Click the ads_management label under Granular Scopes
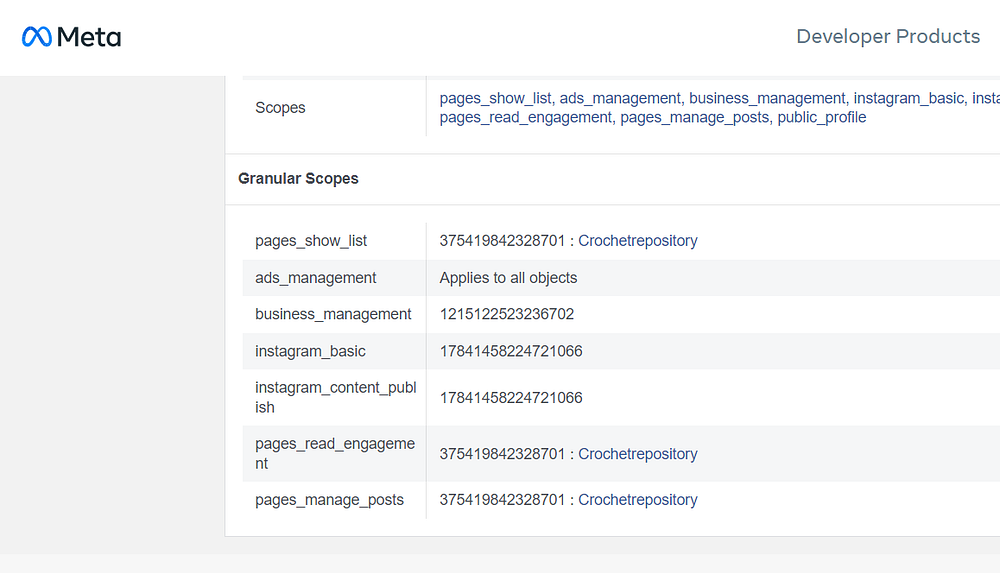 316,278
